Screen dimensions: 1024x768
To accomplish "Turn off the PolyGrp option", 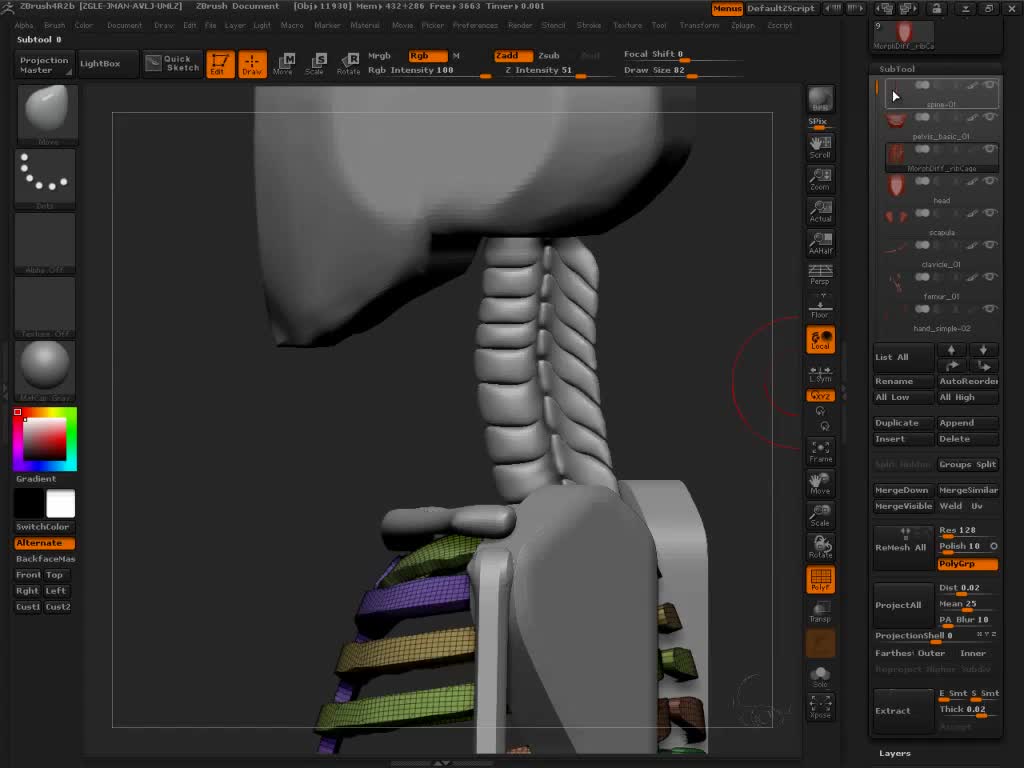I will click(967, 564).
